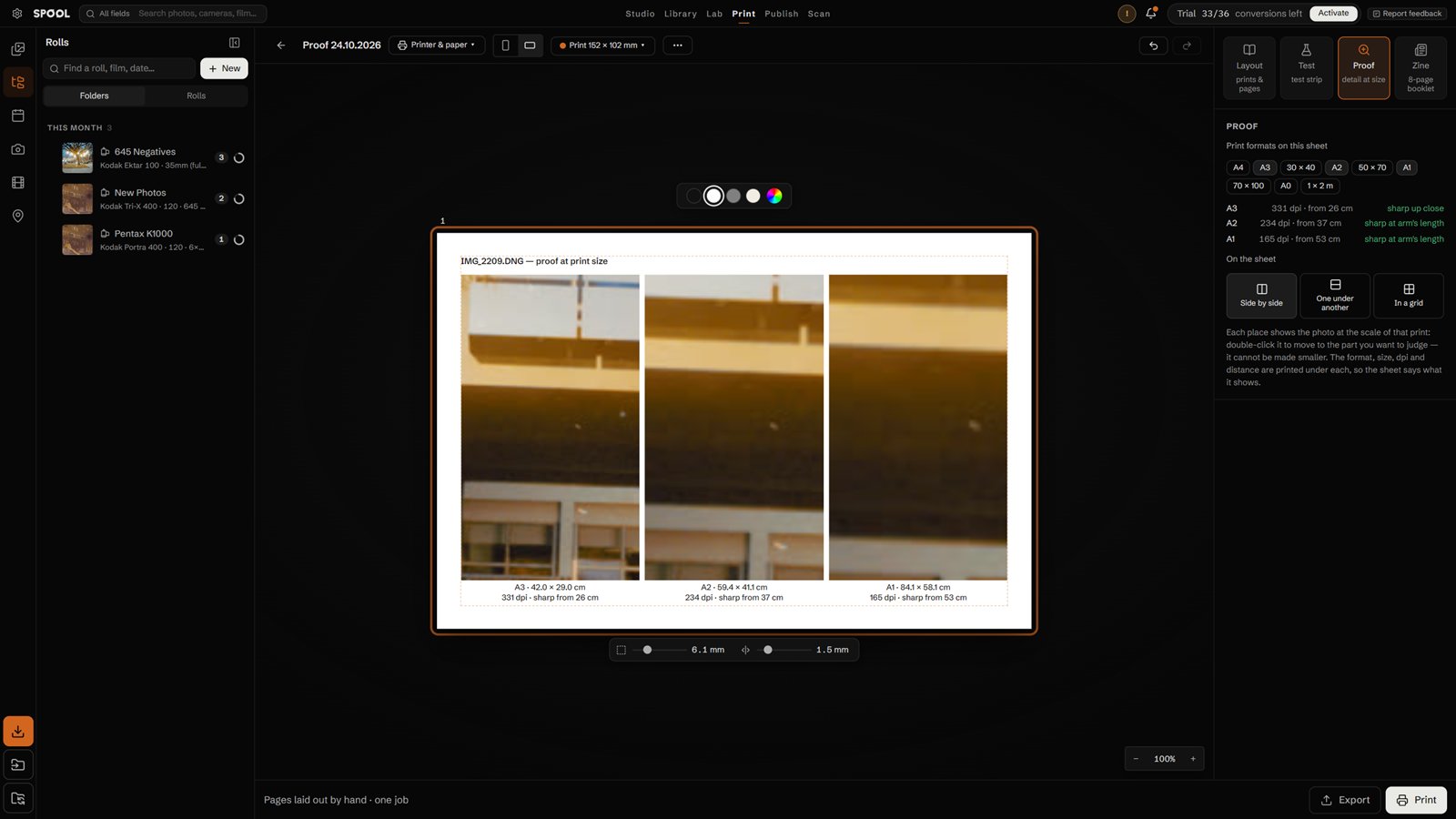The image size is (1456, 819).
Task: Pick the rainbow color wheel swatch
Action: (774, 196)
